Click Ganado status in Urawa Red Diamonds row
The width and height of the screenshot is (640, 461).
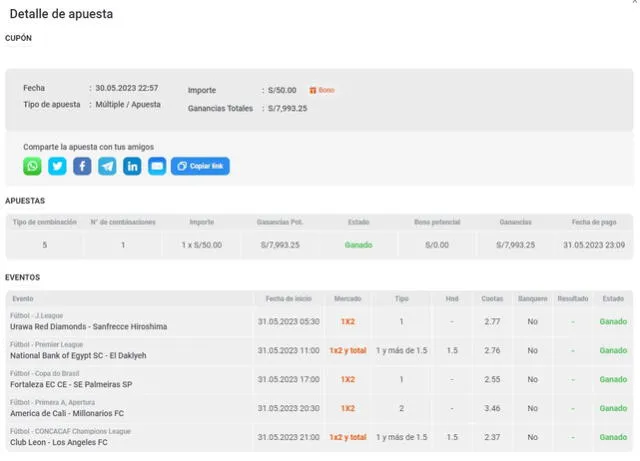coord(613,322)
